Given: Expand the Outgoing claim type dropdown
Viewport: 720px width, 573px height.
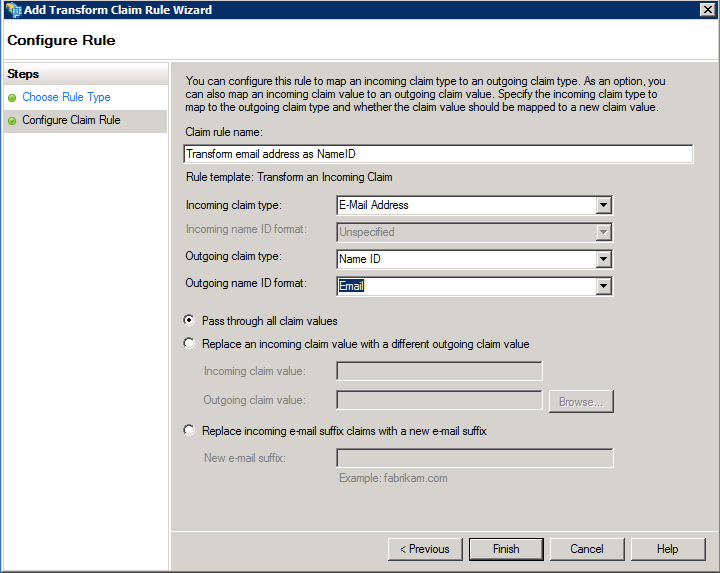Looking at the screenshot, I should pos(602,259).
